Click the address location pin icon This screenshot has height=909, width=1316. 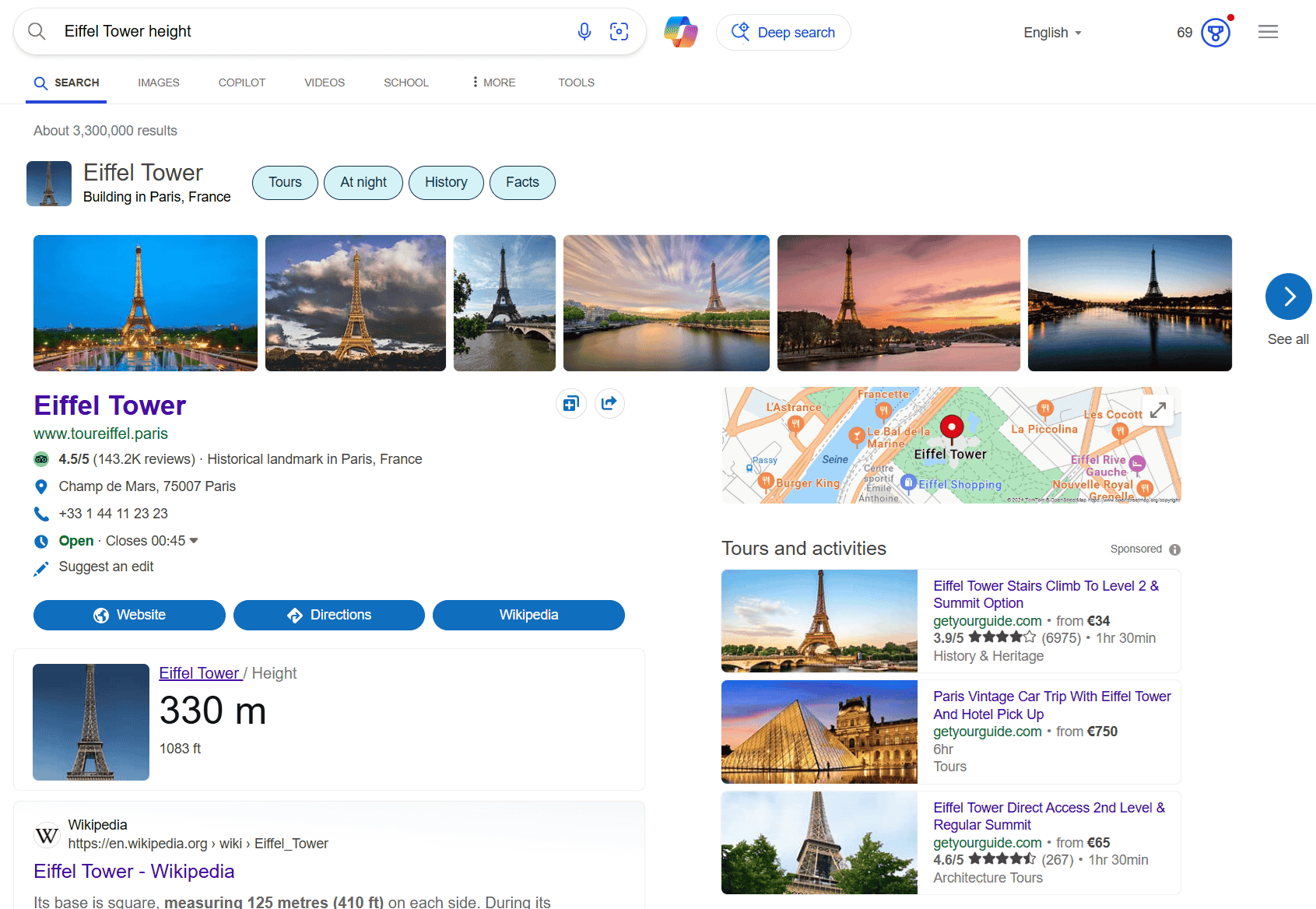tap(41, 486)
